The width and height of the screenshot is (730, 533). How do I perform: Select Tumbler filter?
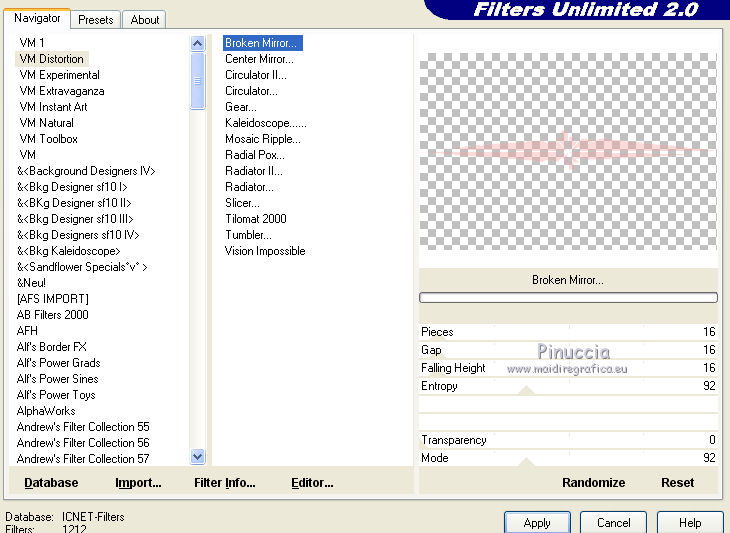click(x=248, y=235)
